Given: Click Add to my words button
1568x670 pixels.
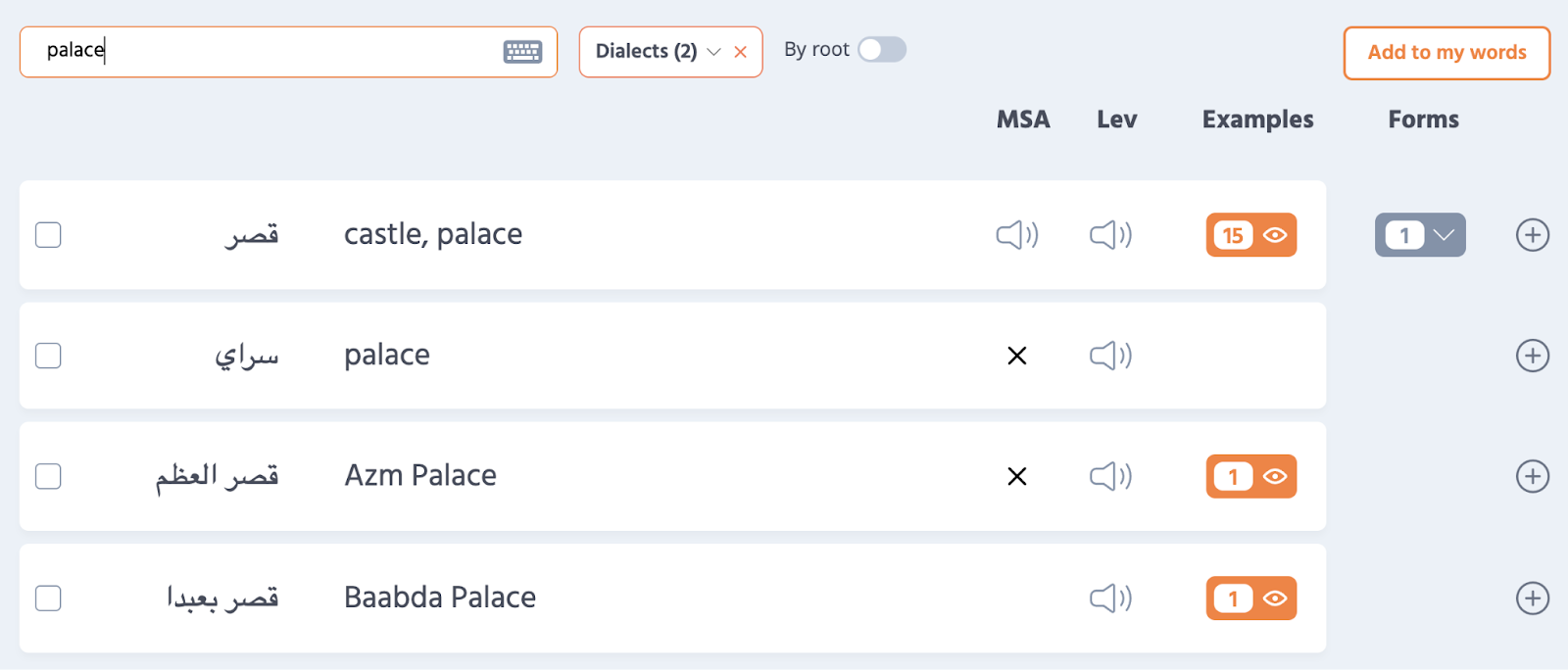Looking at the screenshot, I should 1446,53.
